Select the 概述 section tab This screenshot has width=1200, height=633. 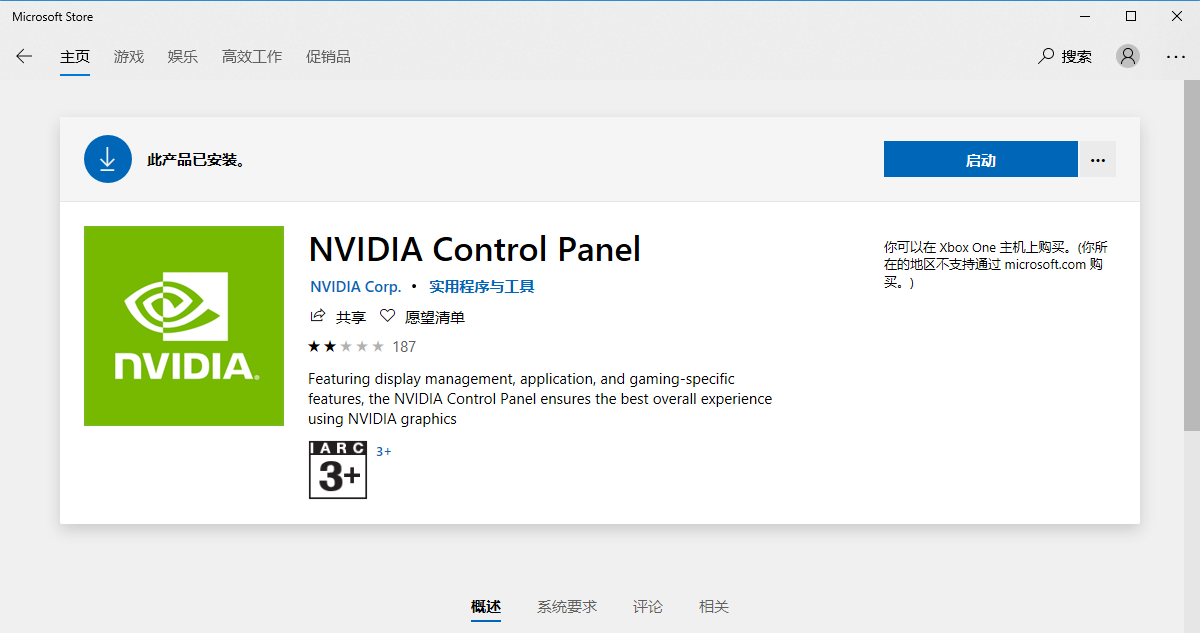[x=486, y=606]
